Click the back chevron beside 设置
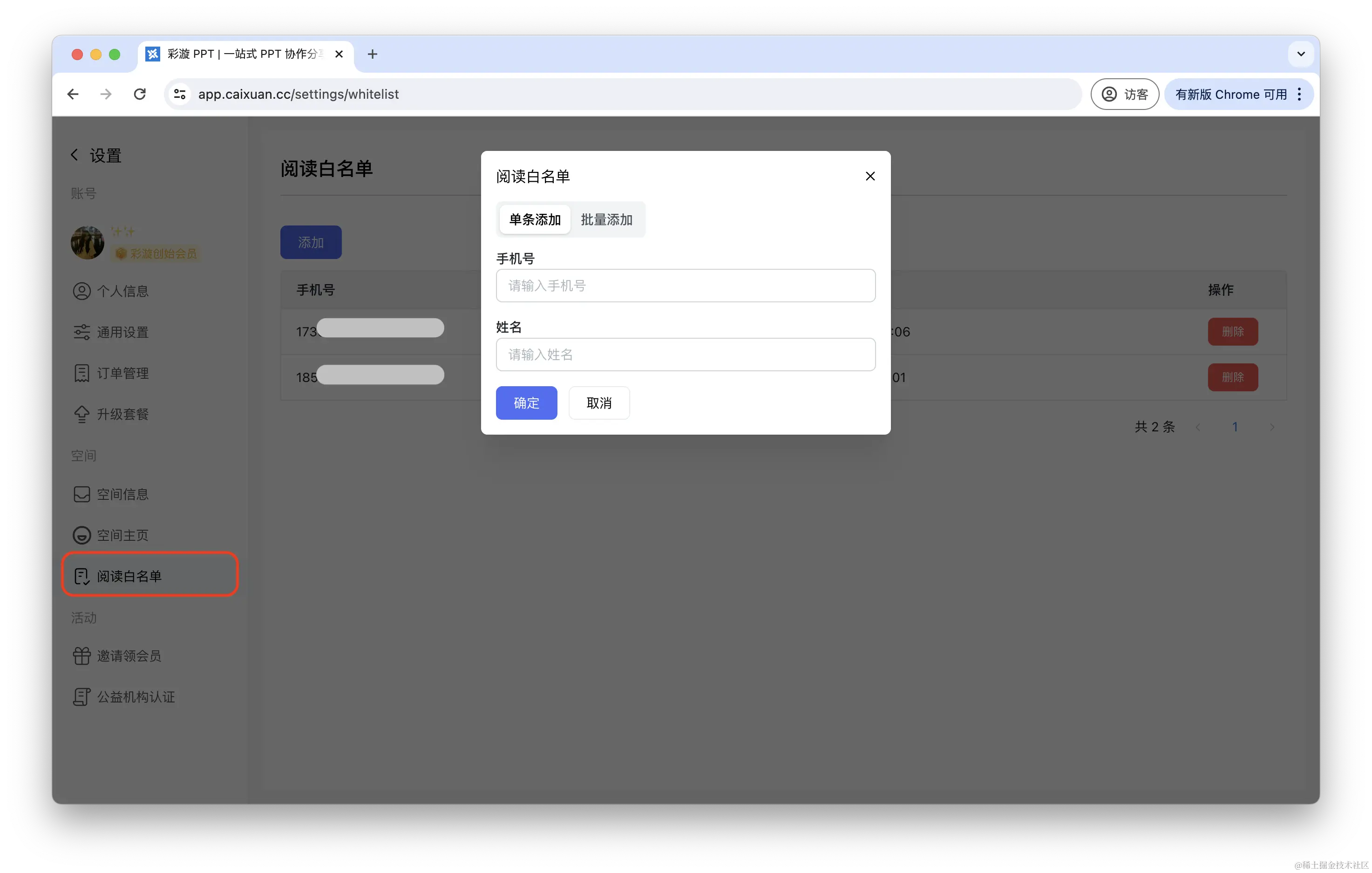The width and height of the screenshot is (1372, 873). pyautogui.click(x=75, y=155)
